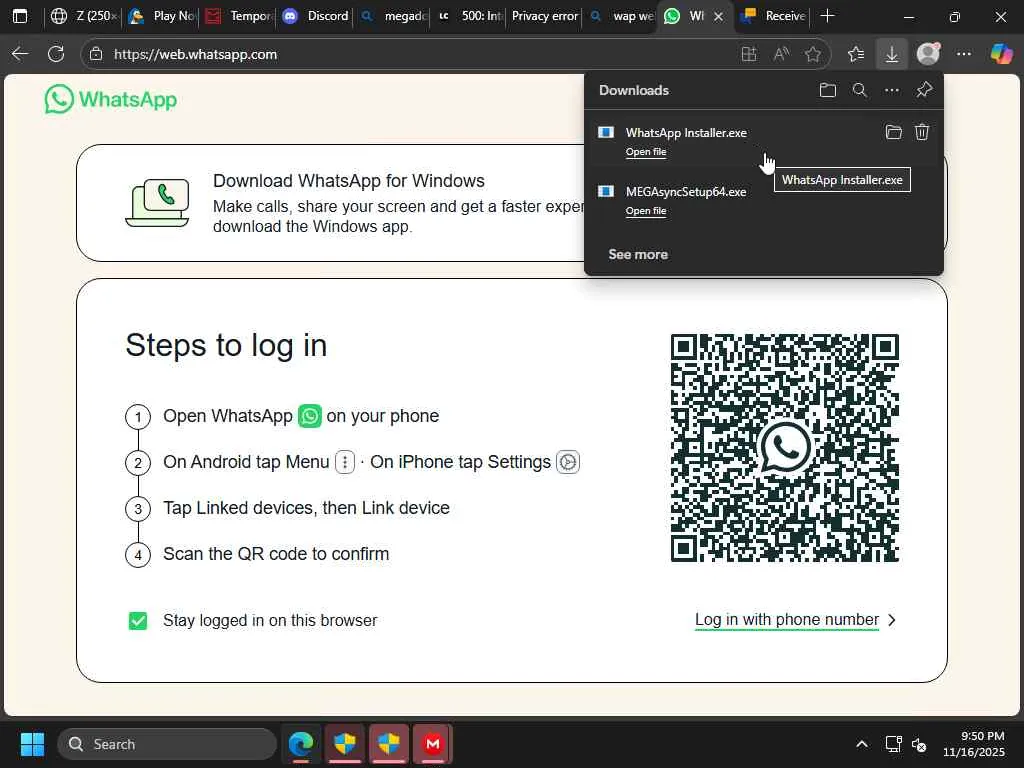Open more options in Downloads panel

coord(892,90)
